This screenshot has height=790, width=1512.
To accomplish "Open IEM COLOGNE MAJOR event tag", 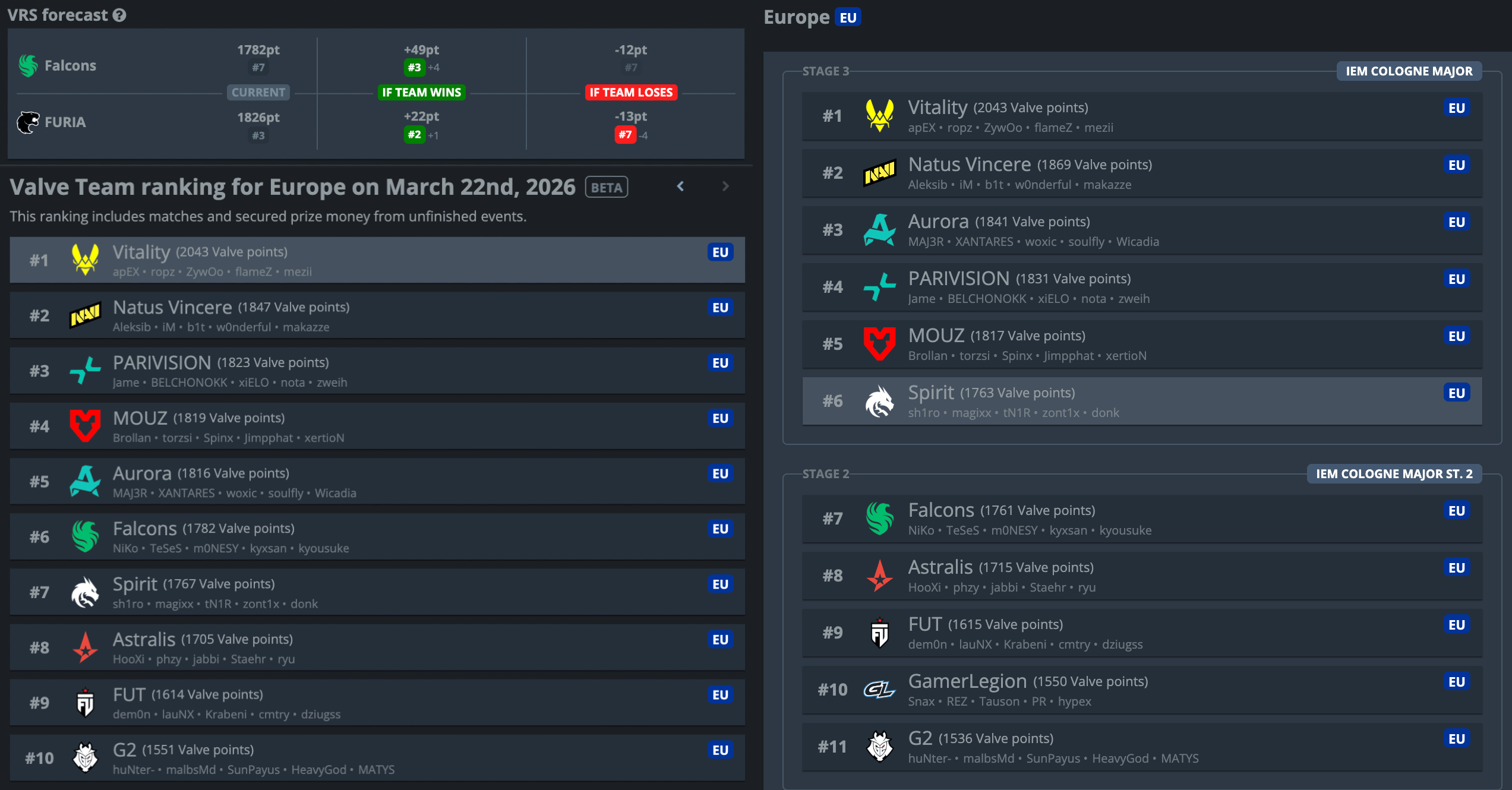I will (1409, 71).
